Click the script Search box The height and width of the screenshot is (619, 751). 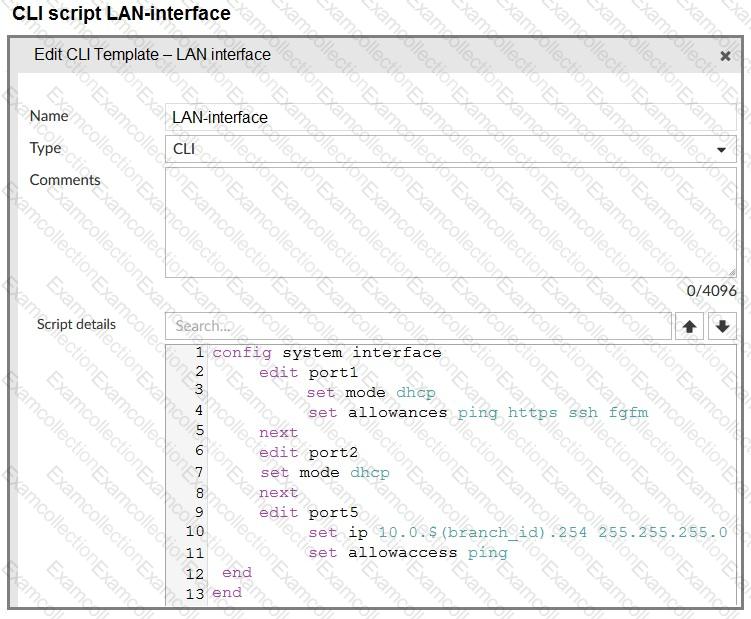[x=418, y=326]
